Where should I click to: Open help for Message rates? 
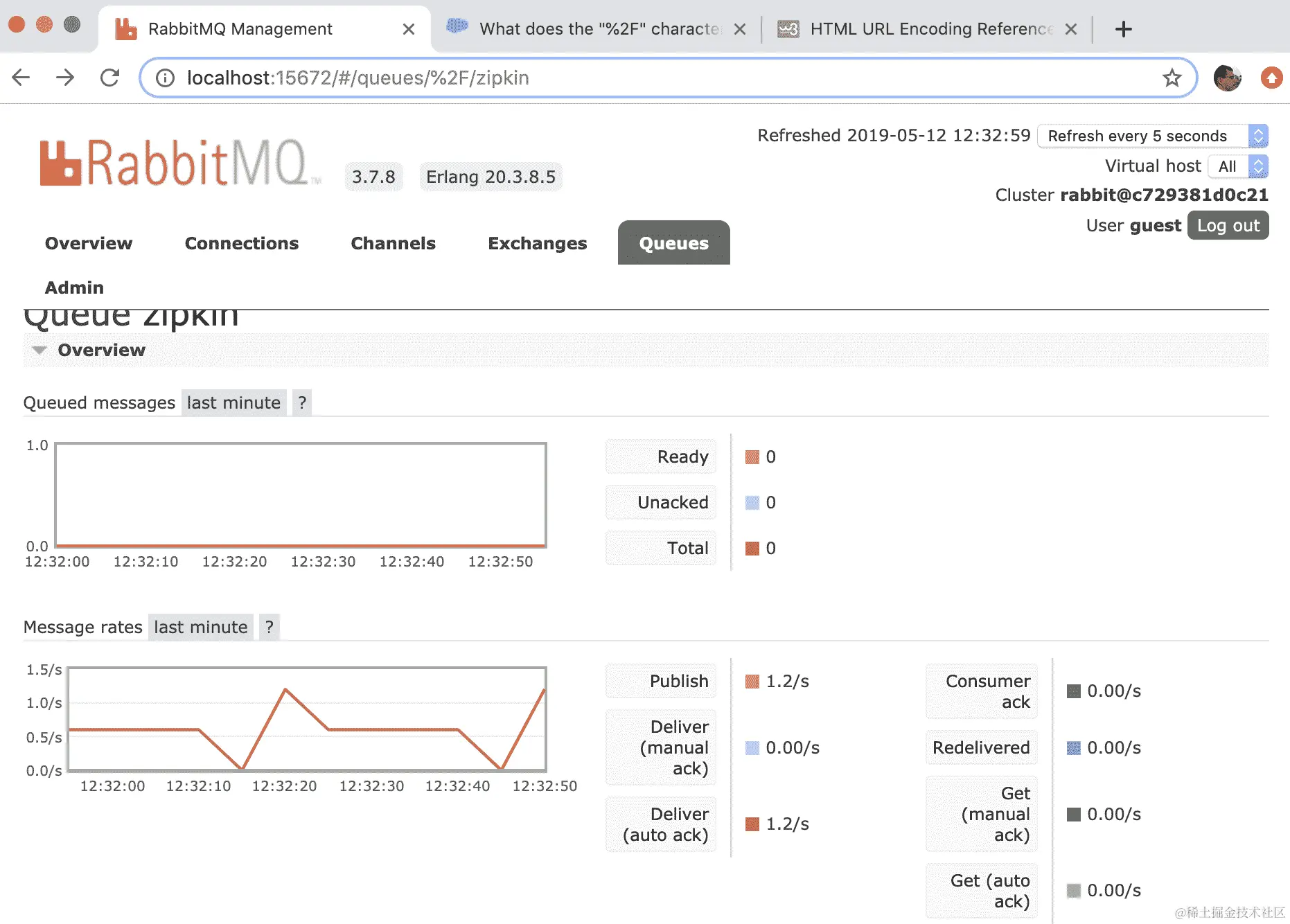click(x=270, y=627)
